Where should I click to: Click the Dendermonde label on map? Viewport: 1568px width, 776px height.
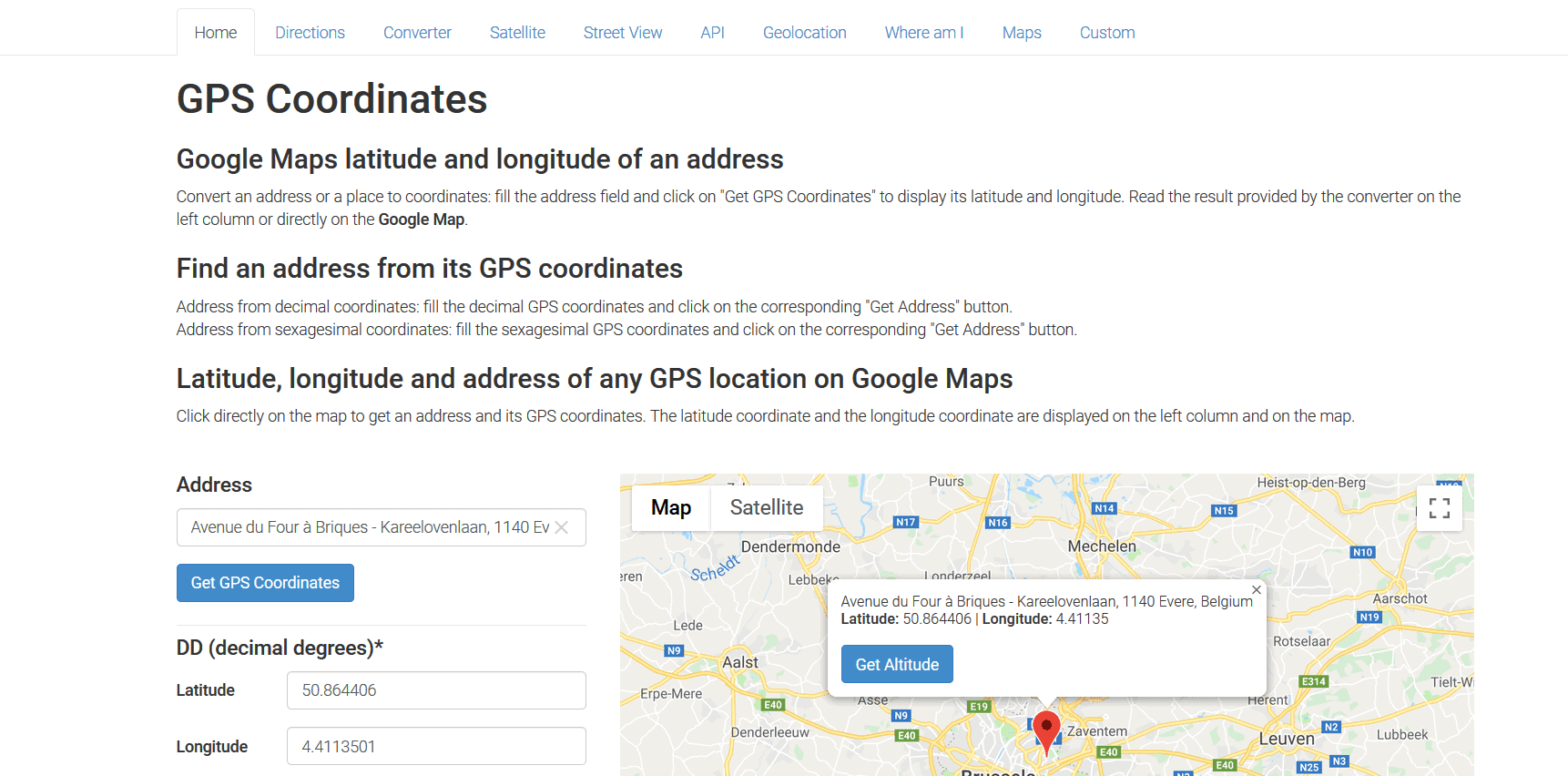click(x=790, y=546)
